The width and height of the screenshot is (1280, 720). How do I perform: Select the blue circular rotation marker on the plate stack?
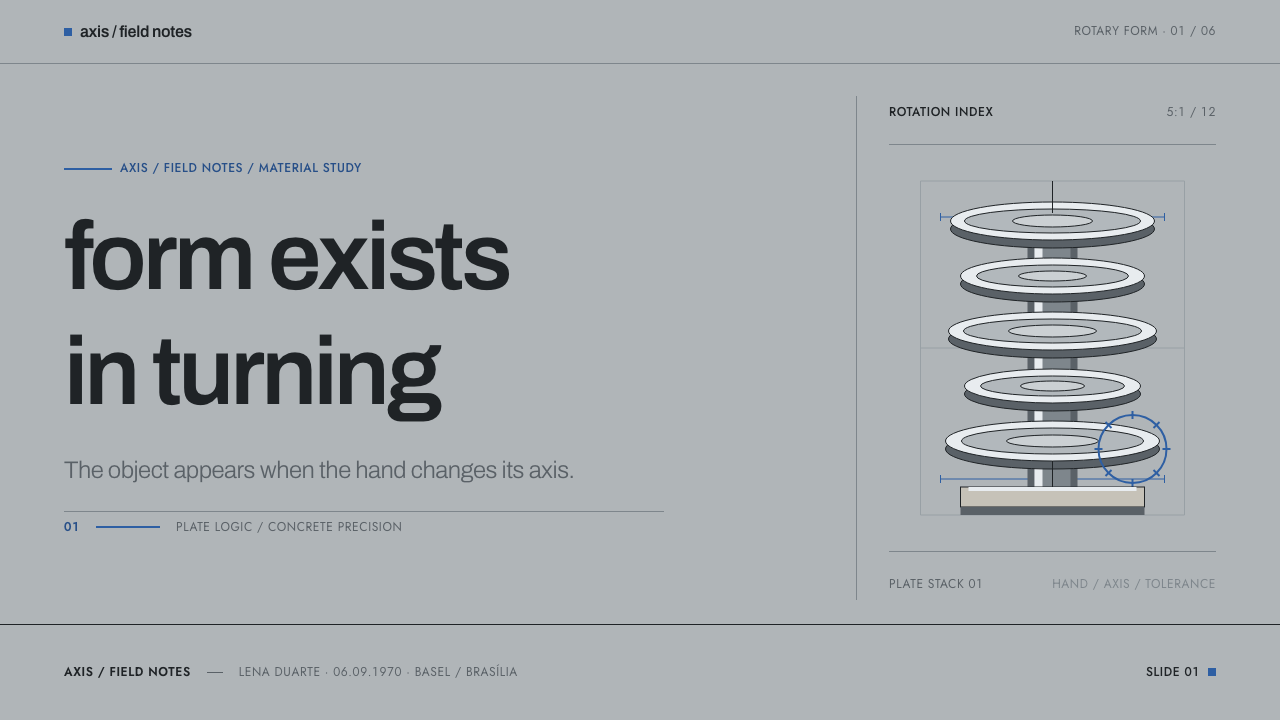(x=1132, y=449)
